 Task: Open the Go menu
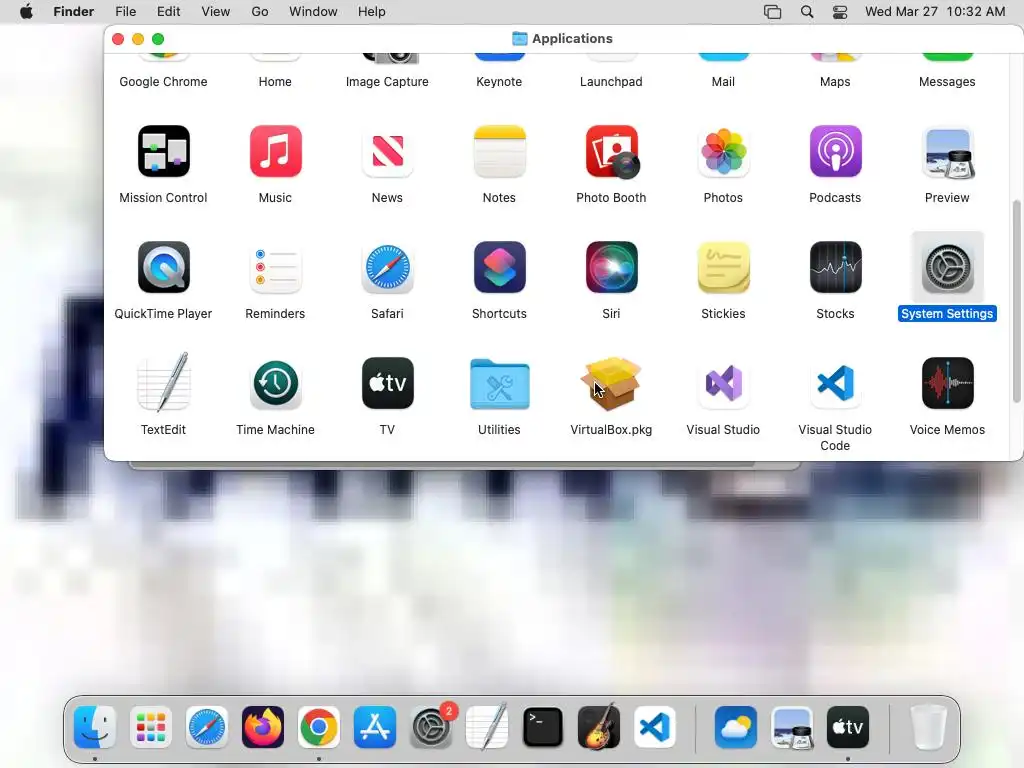260,12
